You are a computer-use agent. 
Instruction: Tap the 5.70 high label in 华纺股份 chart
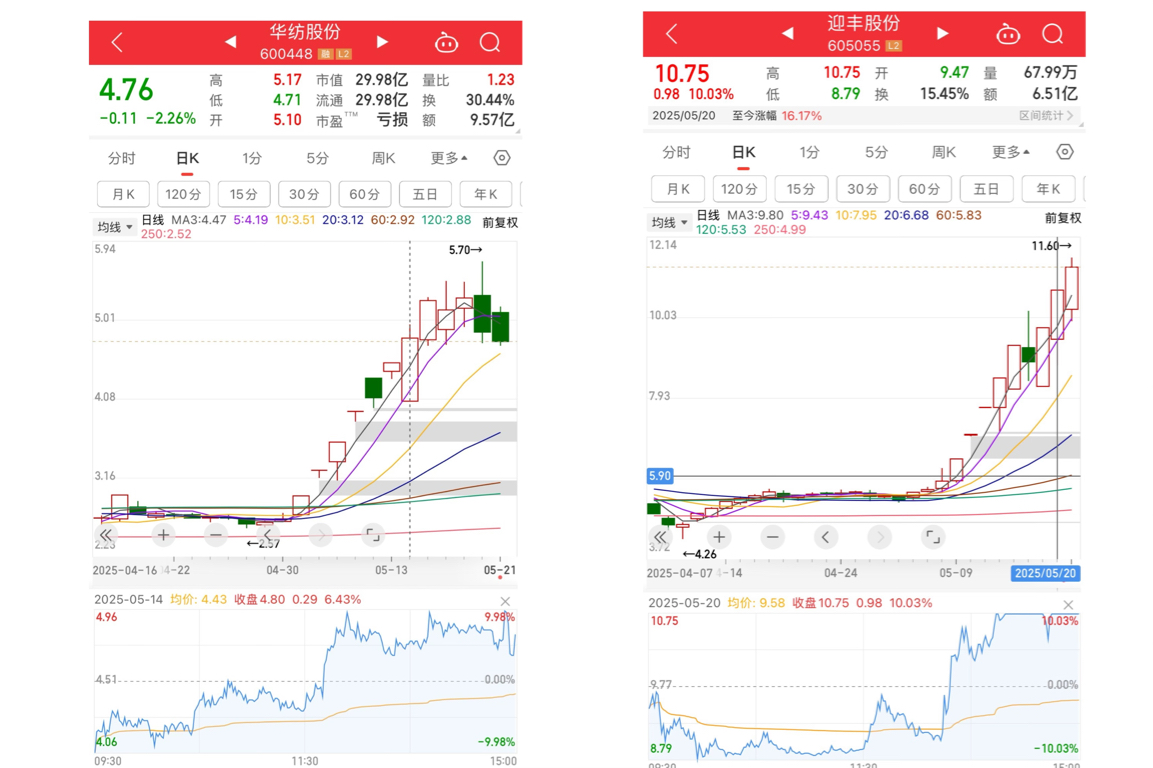click(x=465, y=250)
